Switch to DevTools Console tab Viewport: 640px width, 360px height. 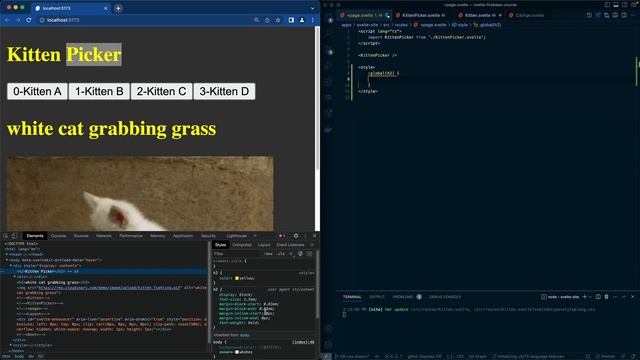pos(58,236)
